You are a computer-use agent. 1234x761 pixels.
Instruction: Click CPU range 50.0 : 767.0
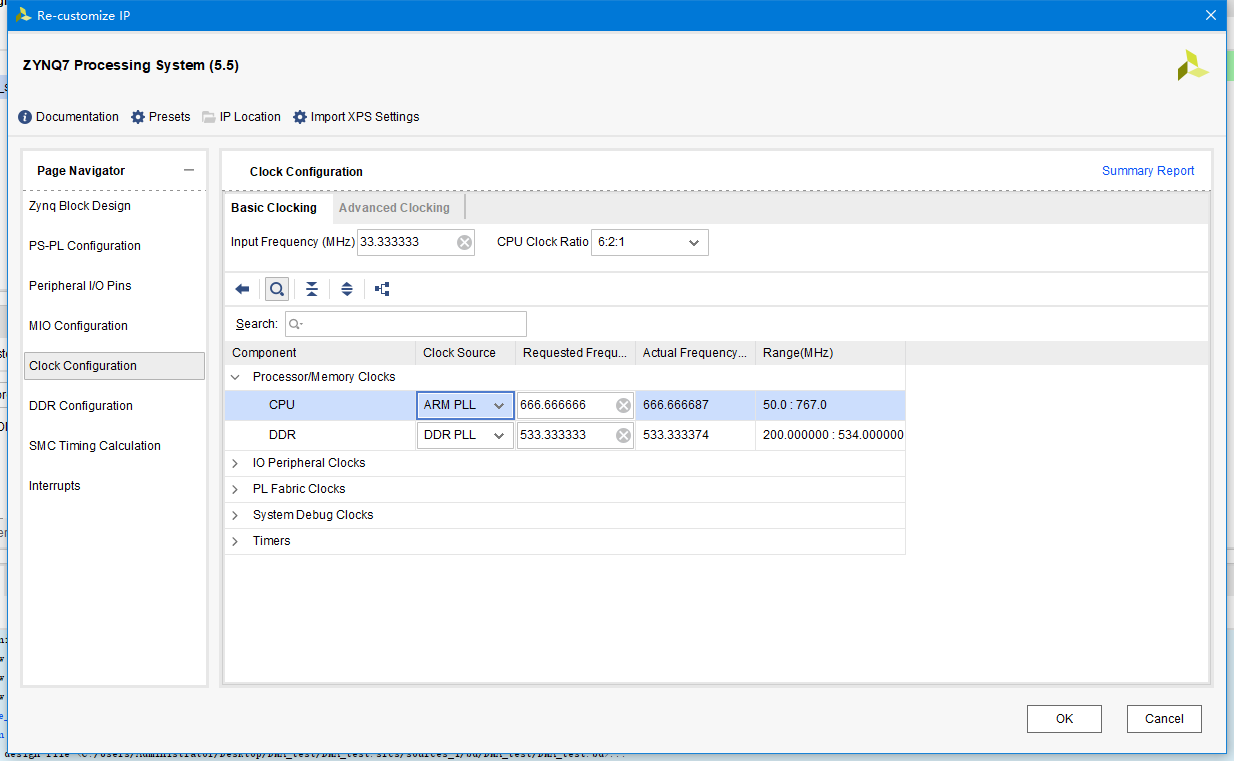tap(795, 405)
